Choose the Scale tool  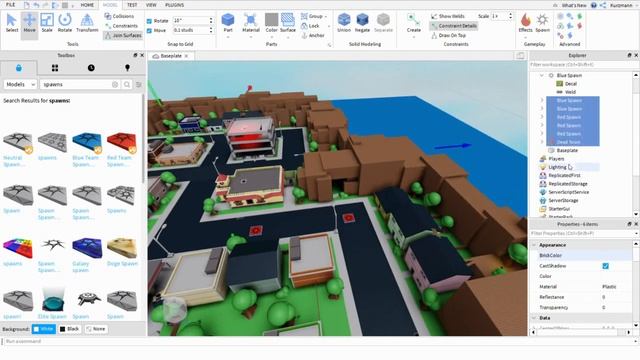point(47,23)
